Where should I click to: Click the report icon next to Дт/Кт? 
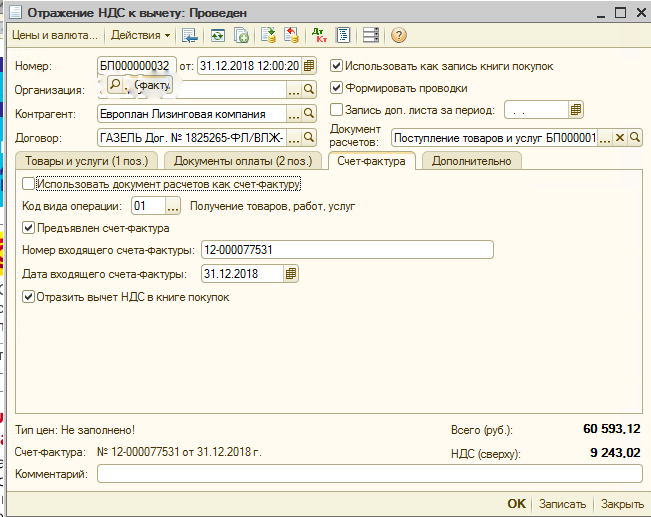tap(343, 35)
